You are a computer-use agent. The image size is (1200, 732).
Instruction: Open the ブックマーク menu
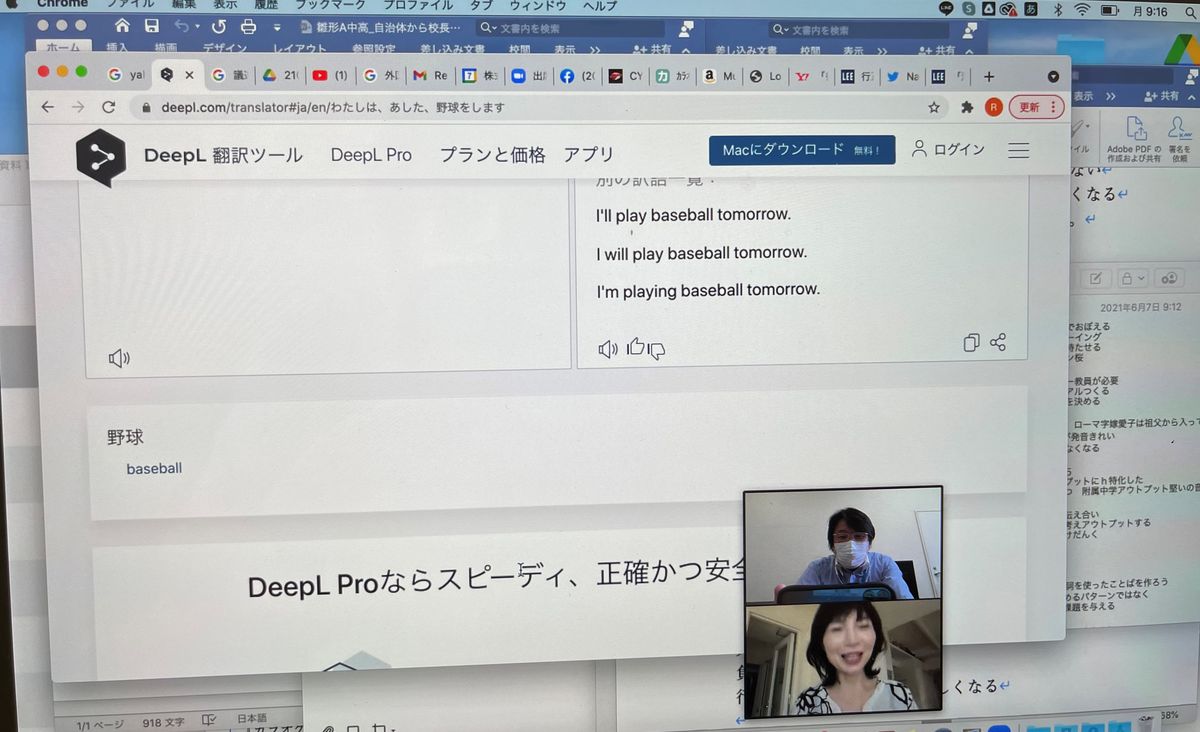pyautogui.click(x=330, y=5)
